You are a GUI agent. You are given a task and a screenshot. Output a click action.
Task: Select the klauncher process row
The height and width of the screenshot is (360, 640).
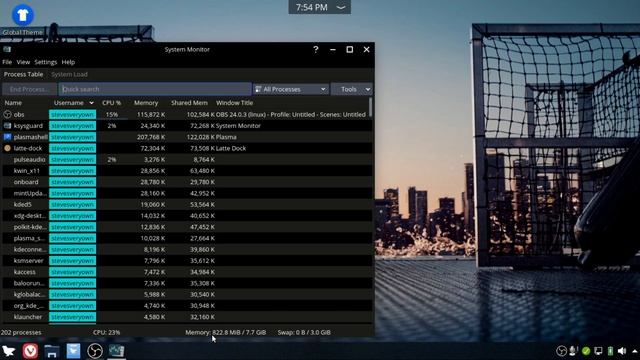coord(187,317)
